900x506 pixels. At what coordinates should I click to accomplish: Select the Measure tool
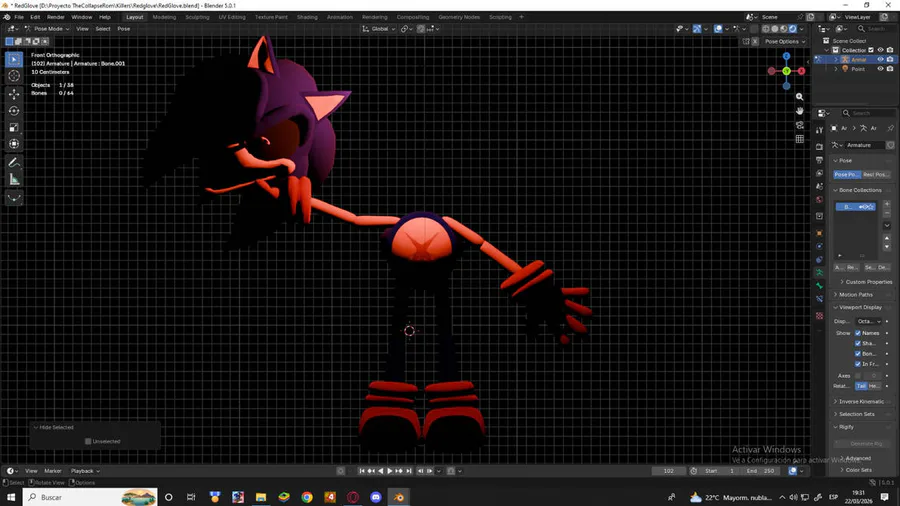click(14, 180)
